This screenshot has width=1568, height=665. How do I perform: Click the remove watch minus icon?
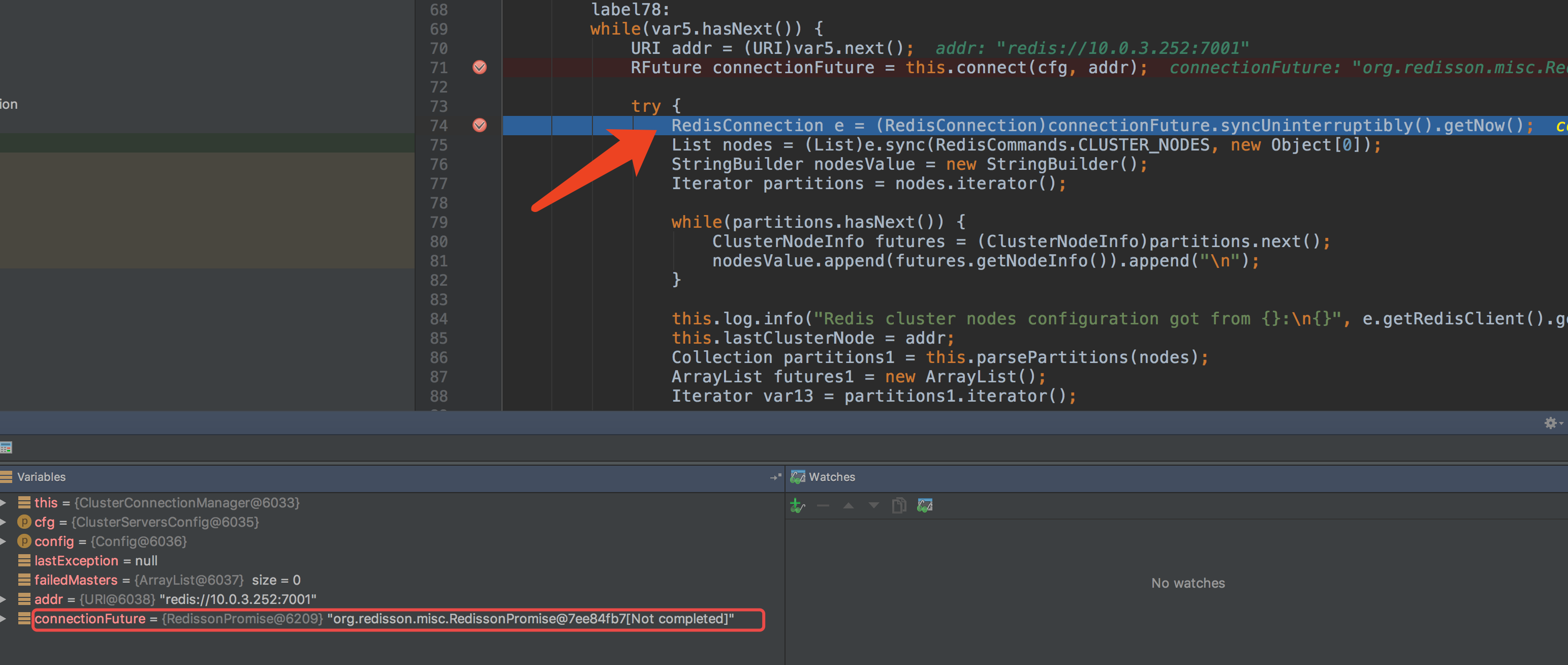click(x=823, y=505)
